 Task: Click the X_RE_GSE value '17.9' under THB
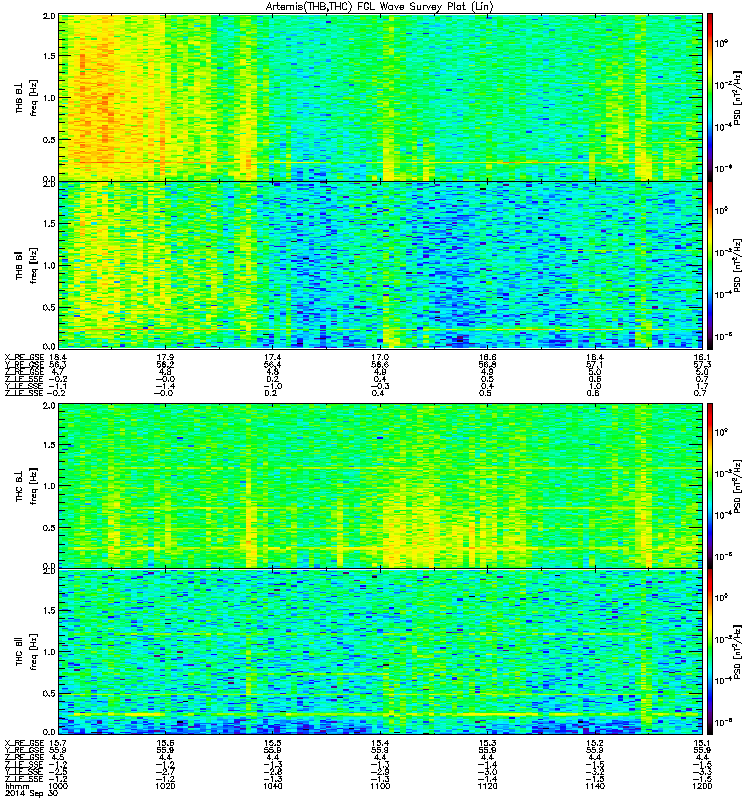click(x=165, y=357)
